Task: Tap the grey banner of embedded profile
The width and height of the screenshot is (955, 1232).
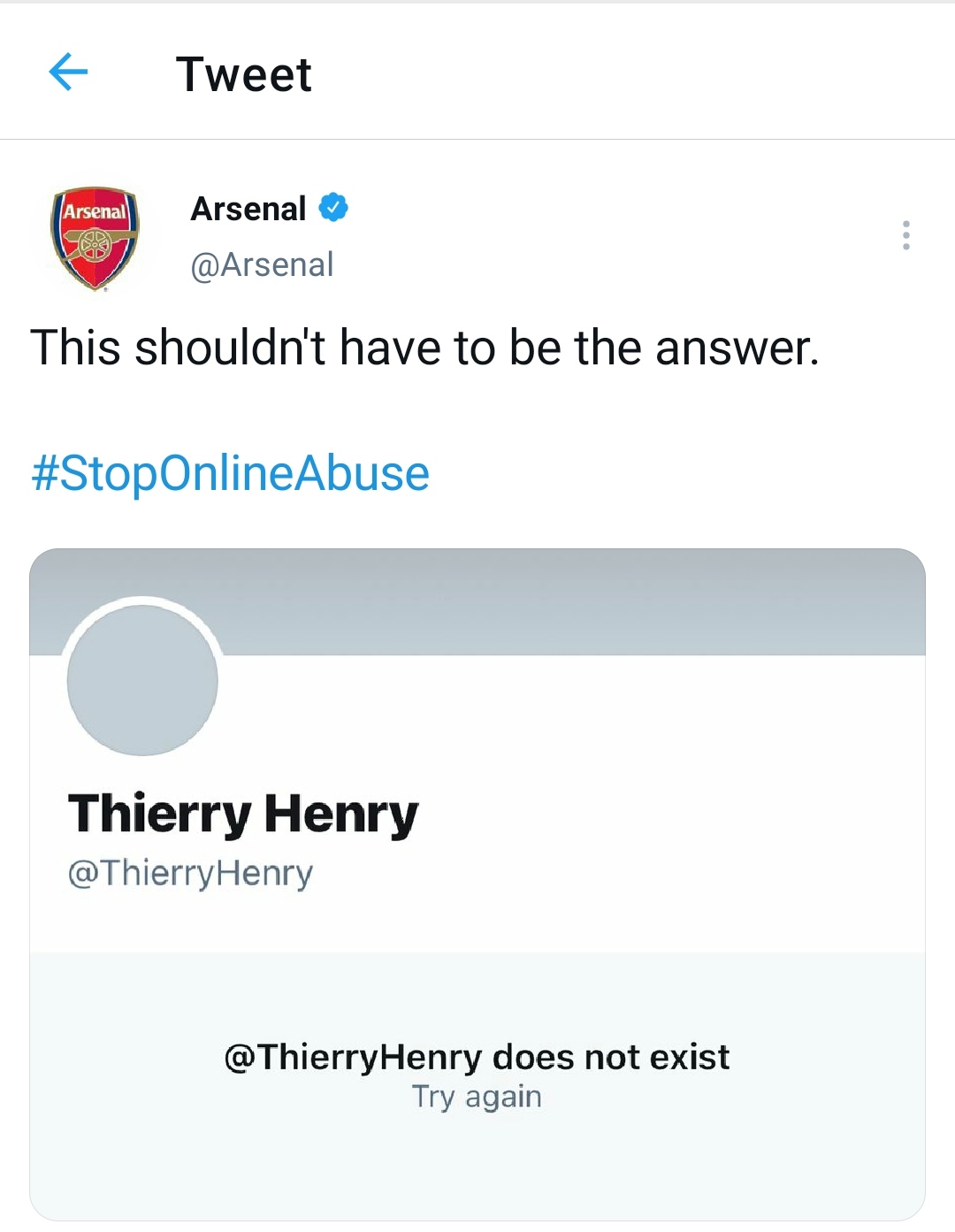Action: tap(566, 601)
